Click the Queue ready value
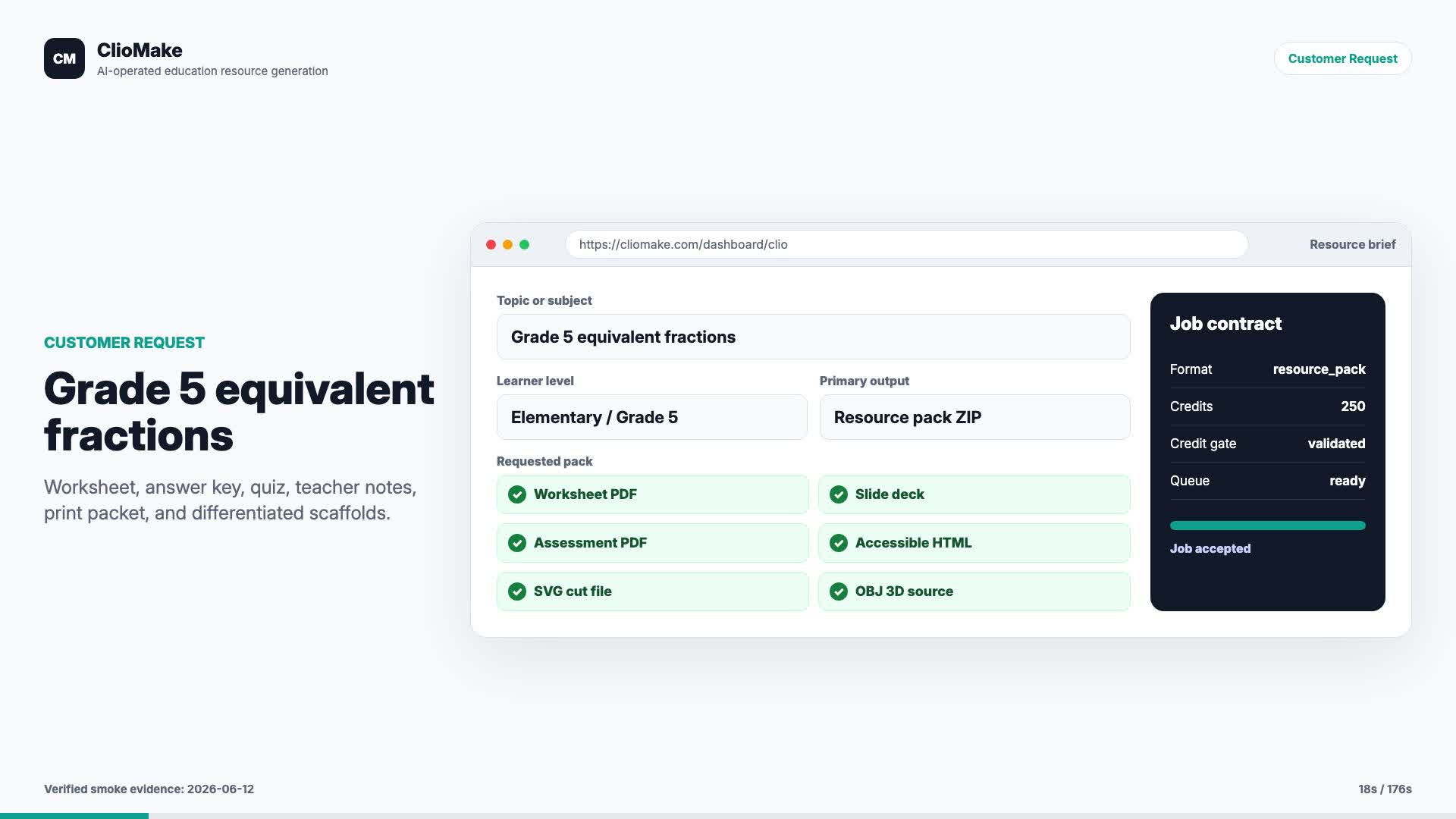Viewport: 1456px width, 819px height. click(x=1347, y=481)
